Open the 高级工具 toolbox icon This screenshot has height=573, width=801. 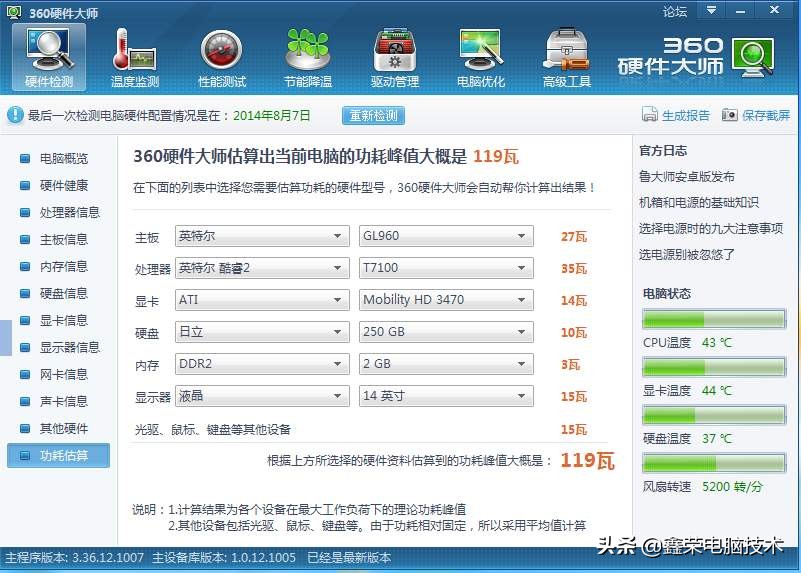(567, 50)
